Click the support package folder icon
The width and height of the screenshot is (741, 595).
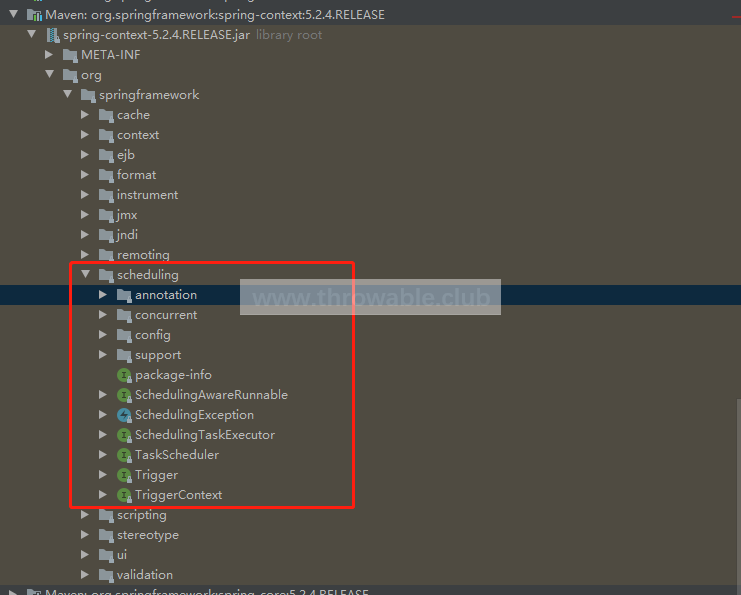[x=124, y=355]
